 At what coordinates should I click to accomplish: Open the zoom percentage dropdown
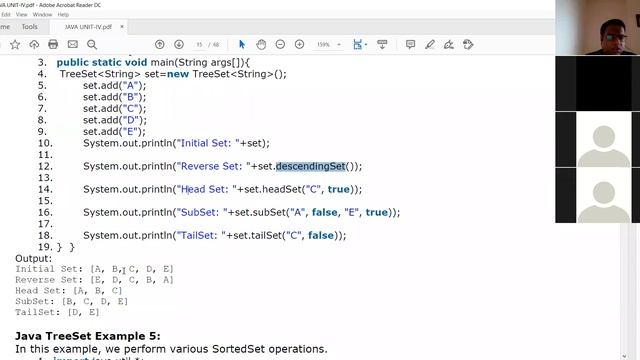point(339,44)
